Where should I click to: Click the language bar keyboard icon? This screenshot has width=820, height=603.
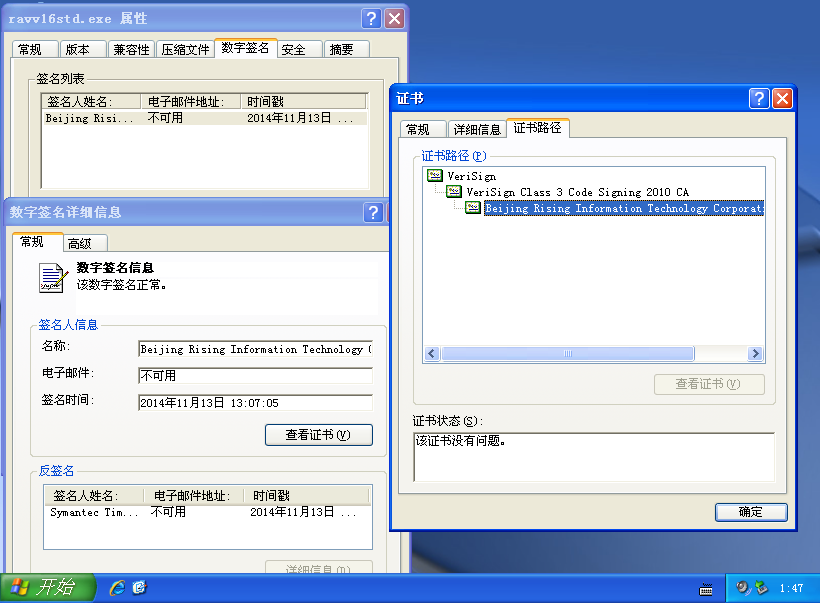coord(705,589)
